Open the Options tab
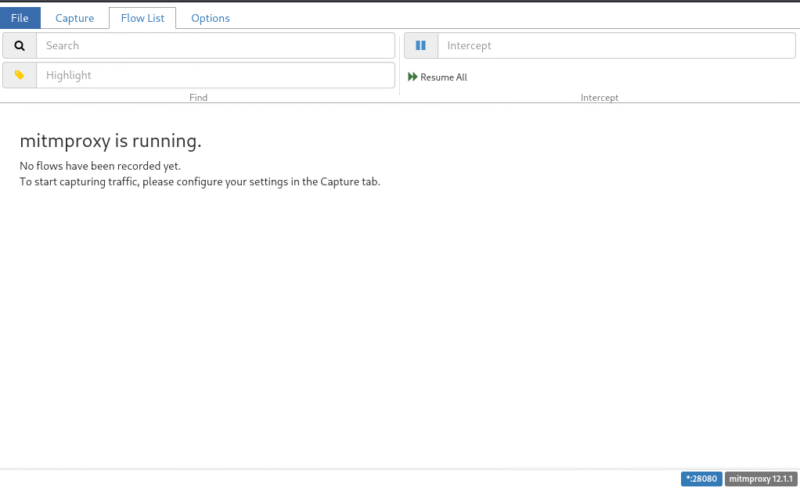Viewport: 800px width, 488px height. tap(210, 18)
